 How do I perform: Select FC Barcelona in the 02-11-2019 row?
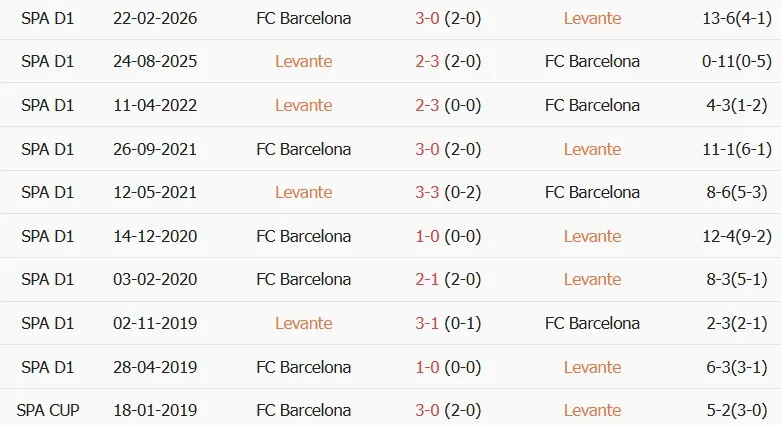(592, 323)
